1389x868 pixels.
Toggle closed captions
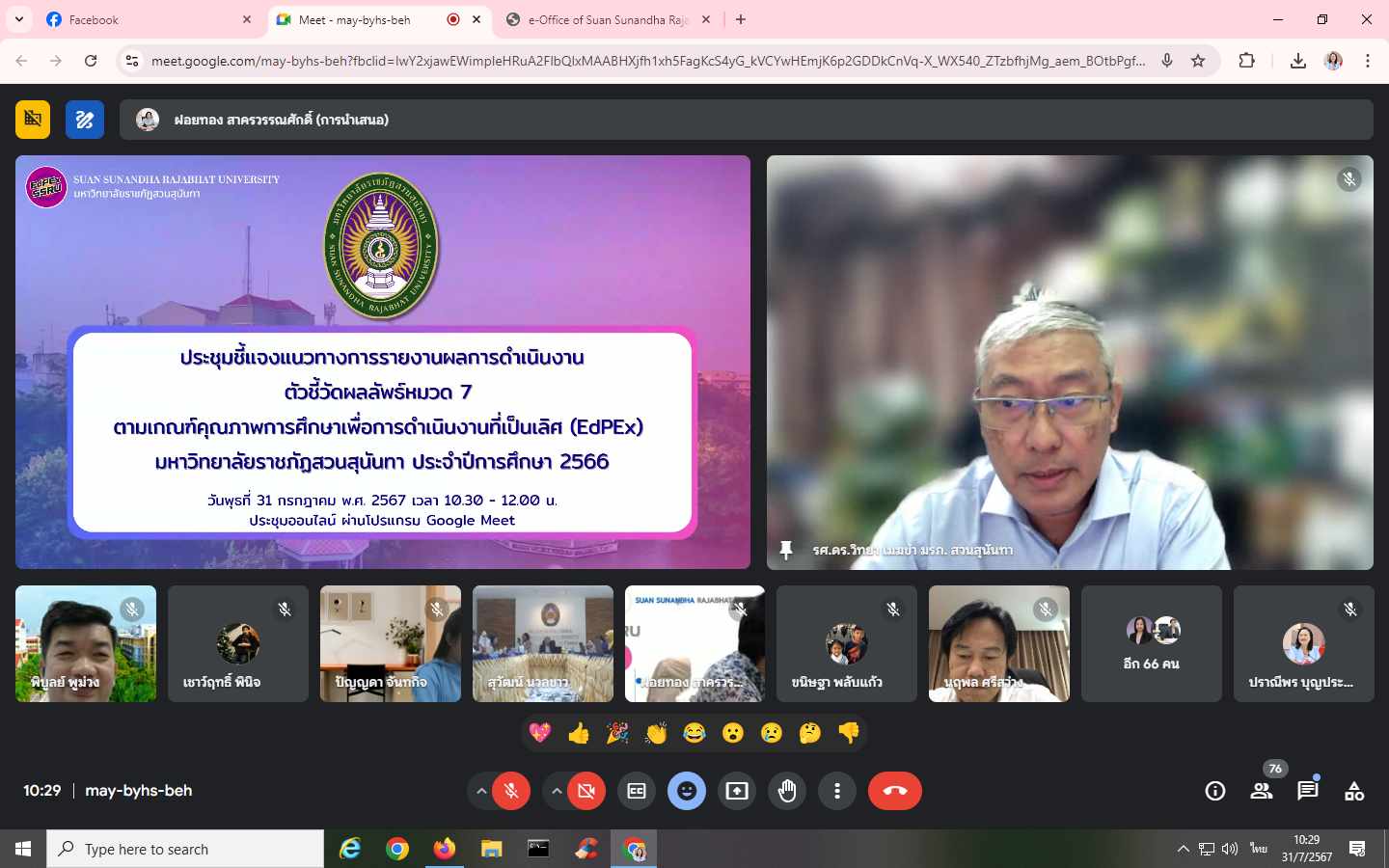pyautogui.click(x=637, y=791)
